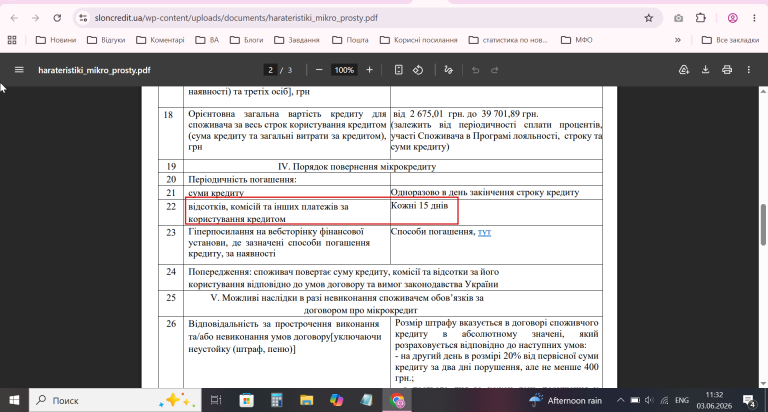
Task: Undo the last PDF annotation
Action: point(475,70)
